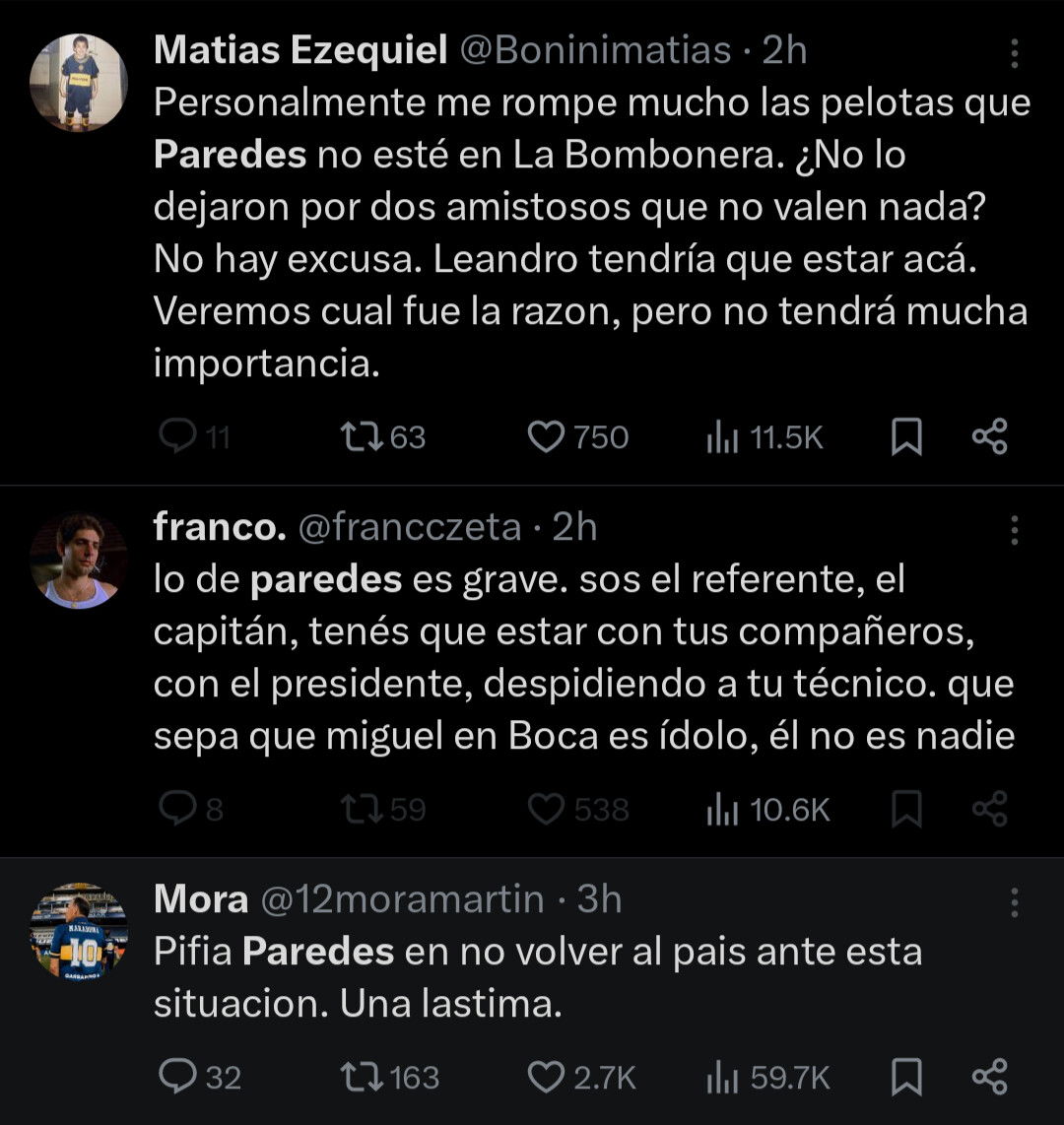The height and width of the screenshot is (1125, 1064).
Task: Like Mora's tweet with 2.7K likes
Action: pos(546,1077)
